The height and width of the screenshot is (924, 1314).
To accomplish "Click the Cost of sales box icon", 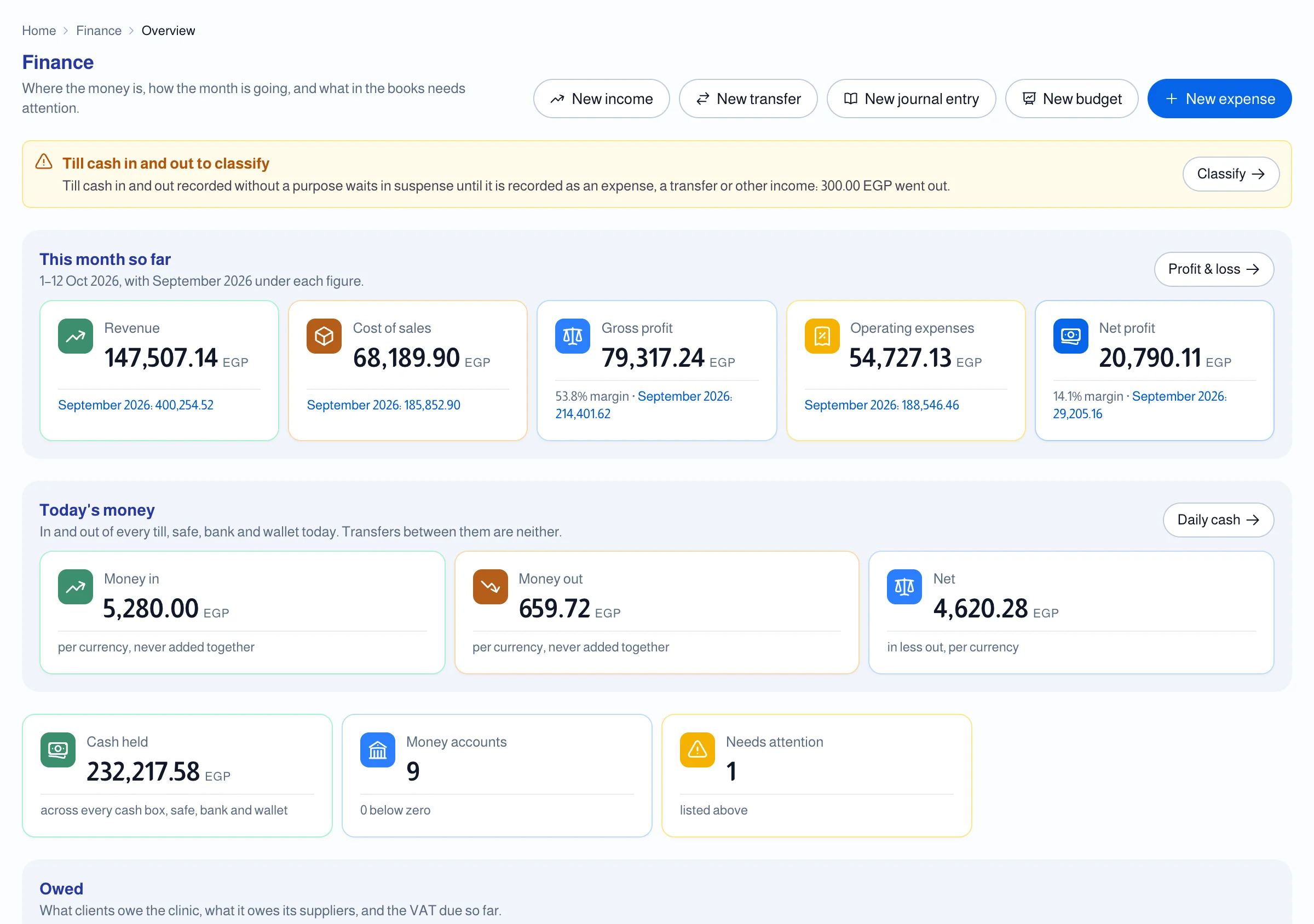I will click(x=324, y=337).
